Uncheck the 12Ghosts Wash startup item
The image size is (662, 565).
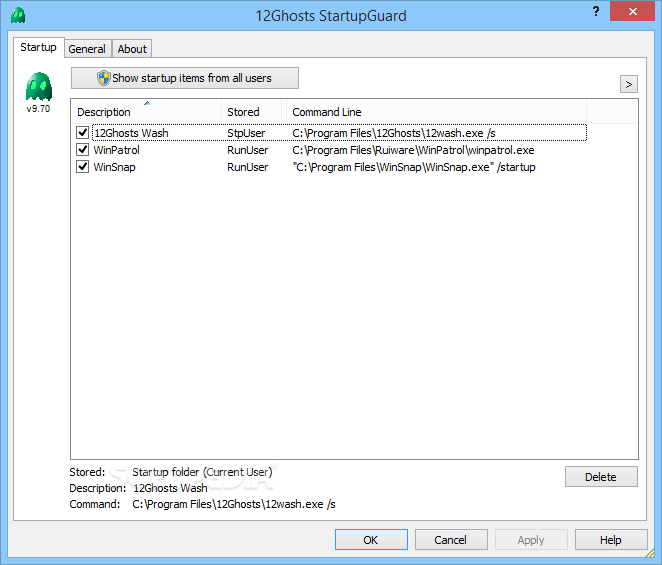(x=82, y=133)
